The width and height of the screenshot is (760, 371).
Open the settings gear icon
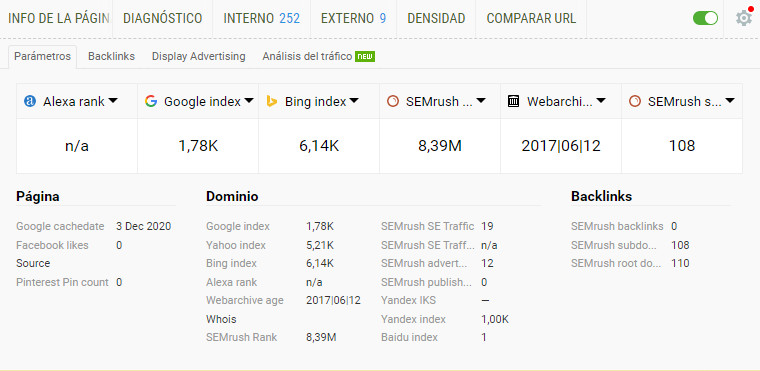[744, 18]
